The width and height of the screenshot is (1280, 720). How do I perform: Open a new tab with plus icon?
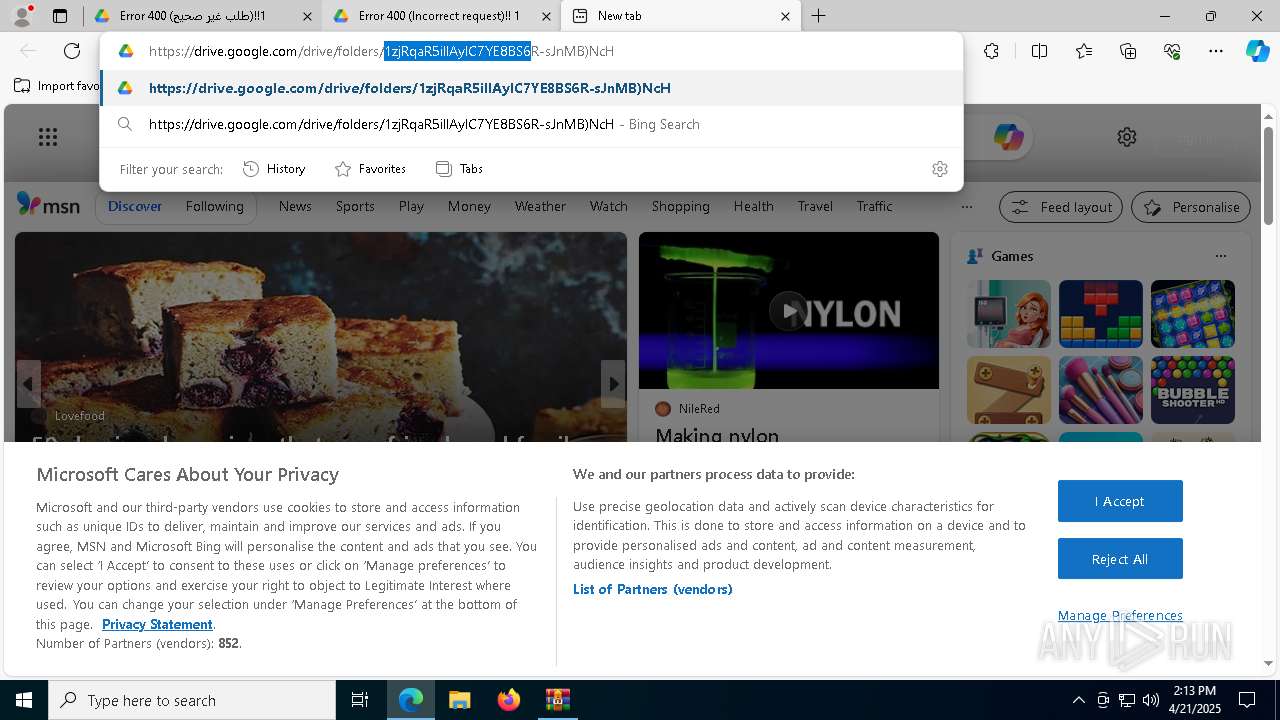[x=818, y=16]
